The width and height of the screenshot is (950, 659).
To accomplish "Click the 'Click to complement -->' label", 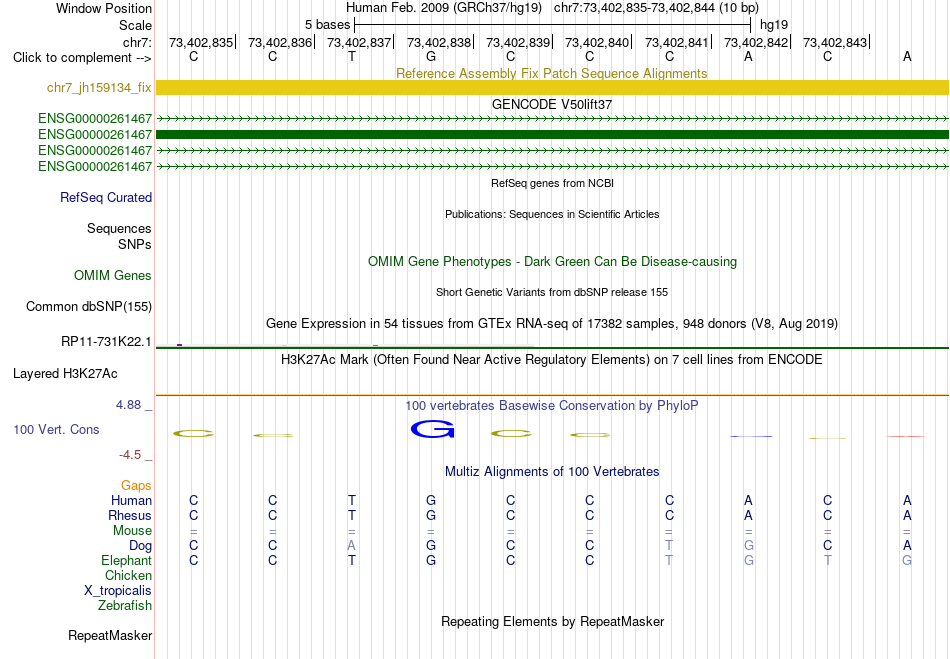I will [82, 58].
